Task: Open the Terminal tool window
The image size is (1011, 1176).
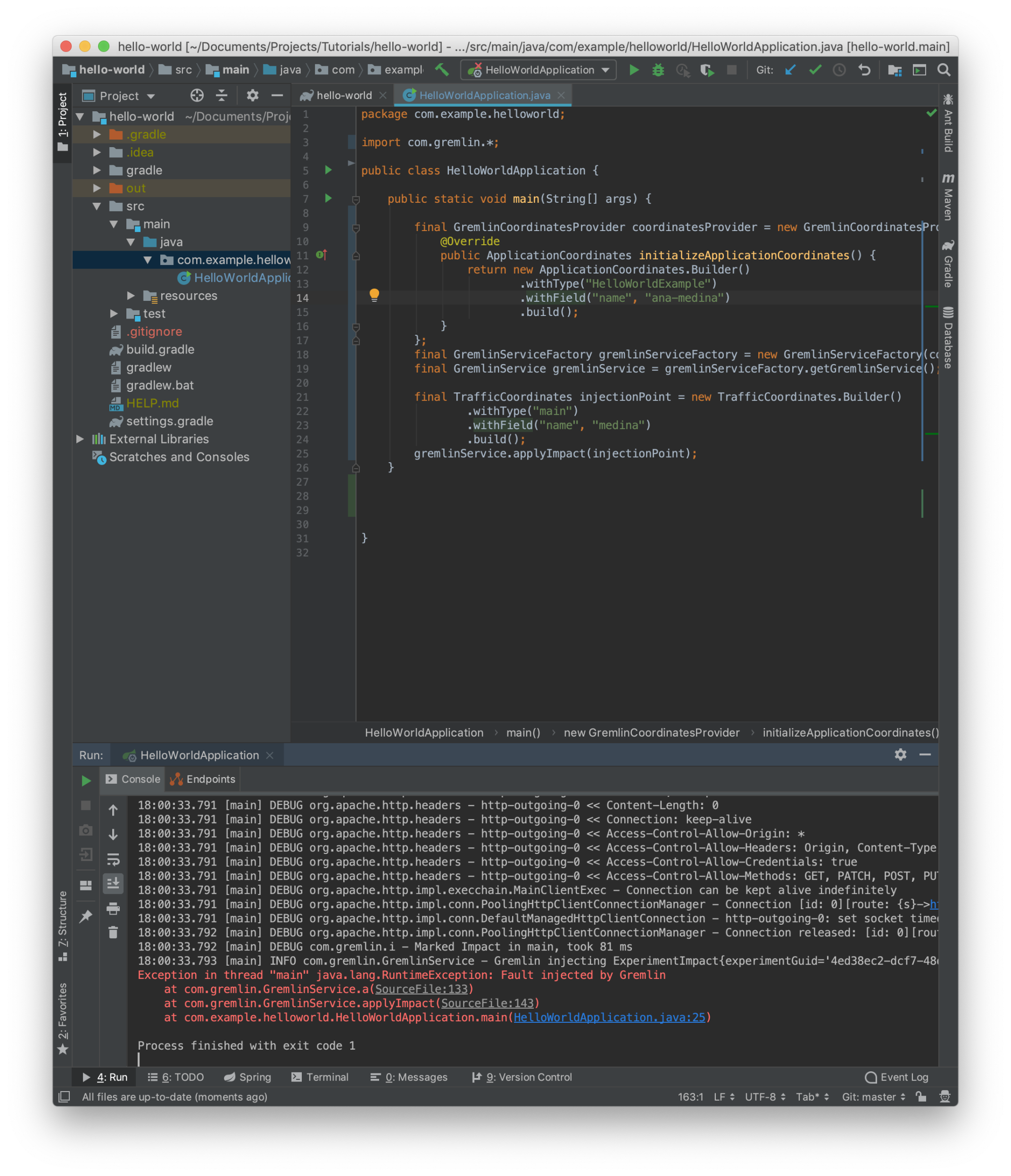Action: 320,1077
